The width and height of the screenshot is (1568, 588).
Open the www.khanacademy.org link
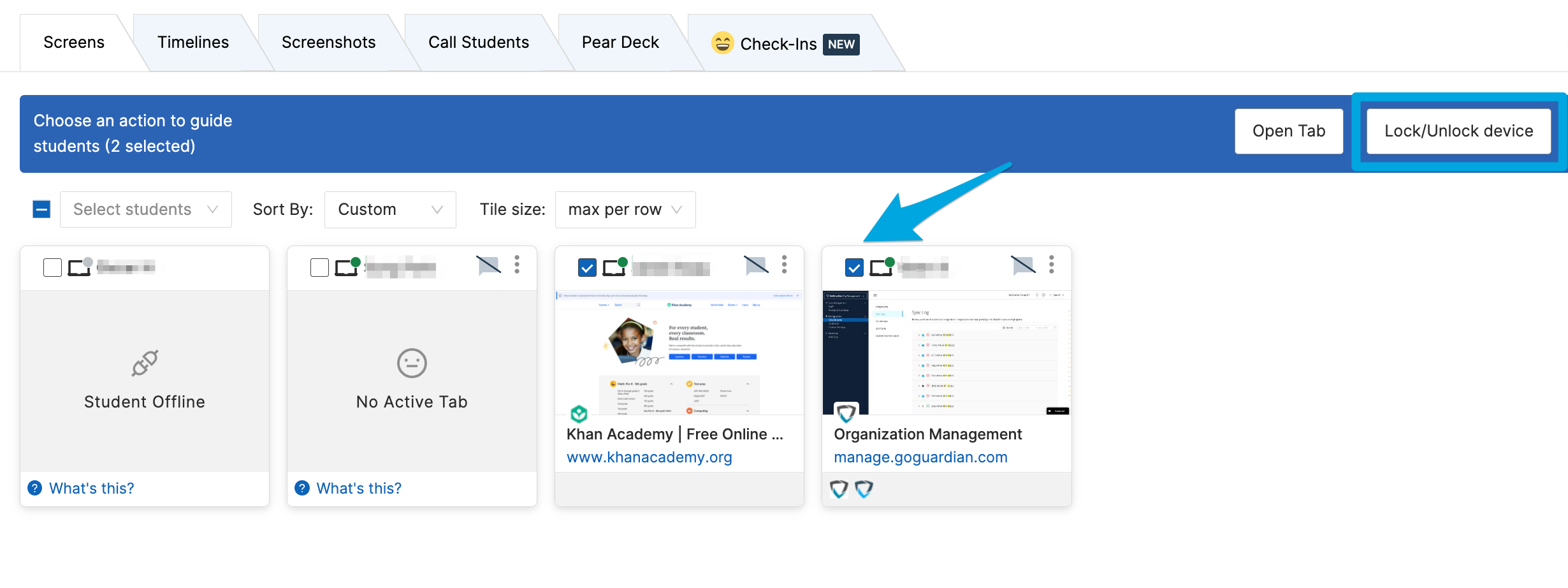[649, 457]
